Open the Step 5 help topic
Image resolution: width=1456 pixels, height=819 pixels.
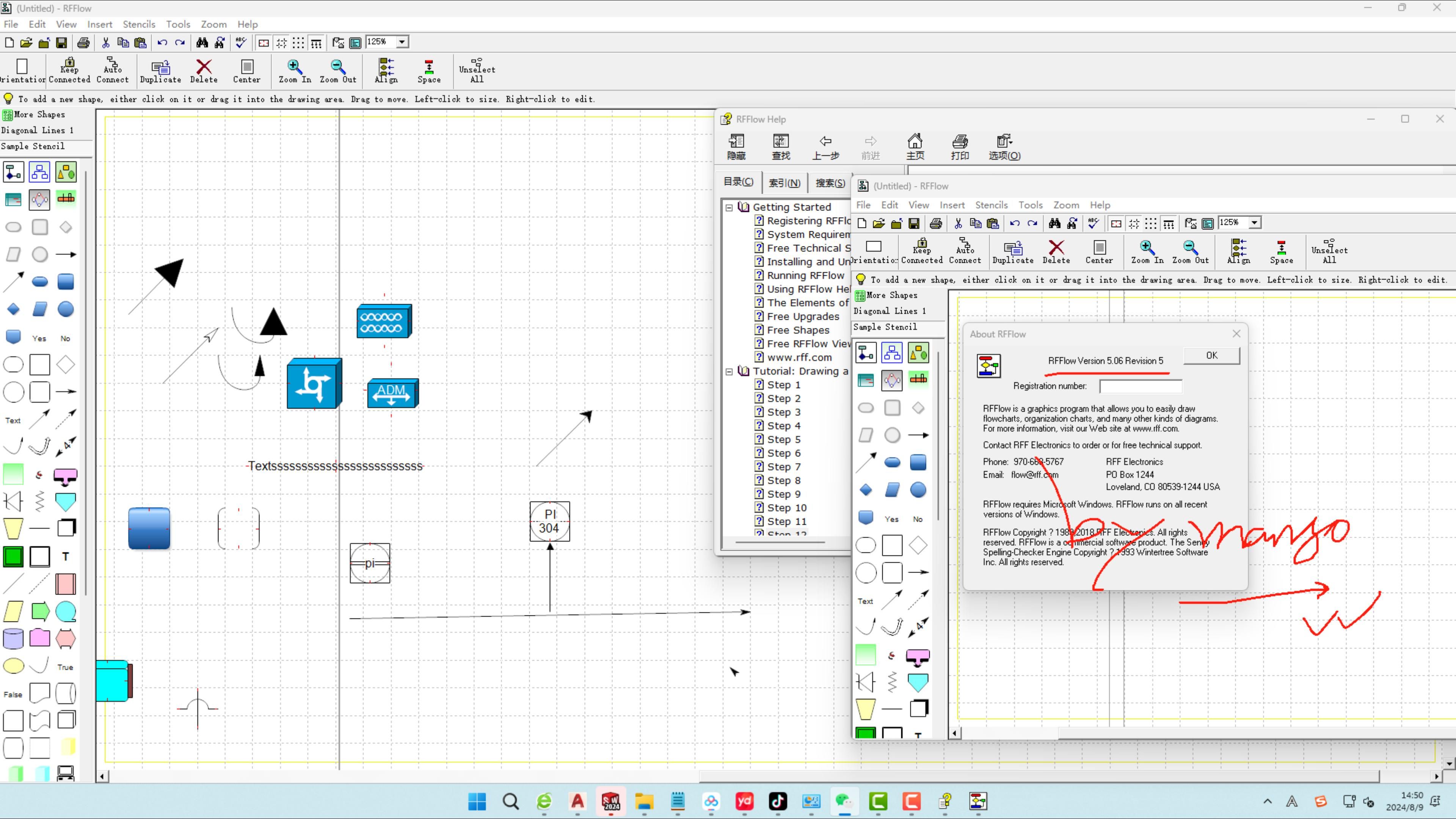point(783,440)
